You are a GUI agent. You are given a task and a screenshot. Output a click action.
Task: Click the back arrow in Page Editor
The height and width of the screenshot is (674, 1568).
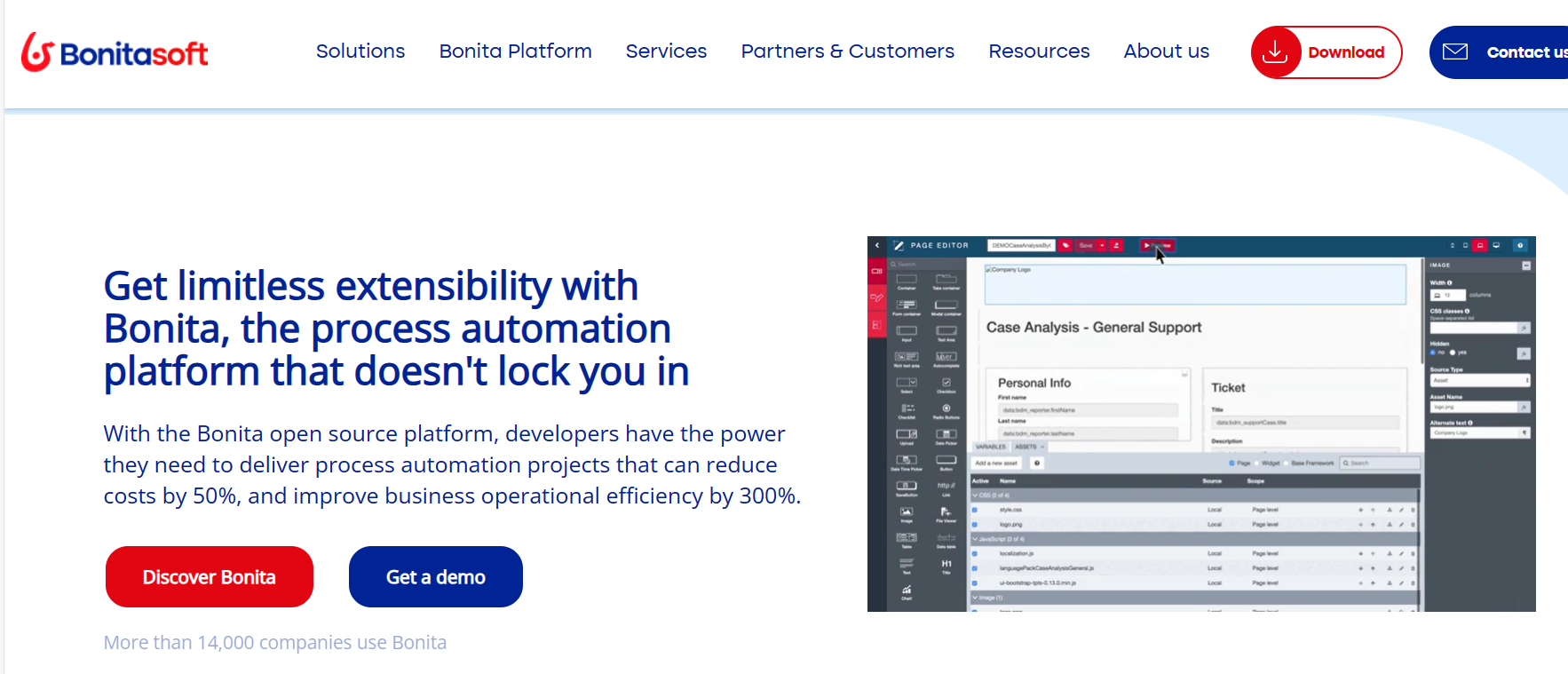(877, 245)
